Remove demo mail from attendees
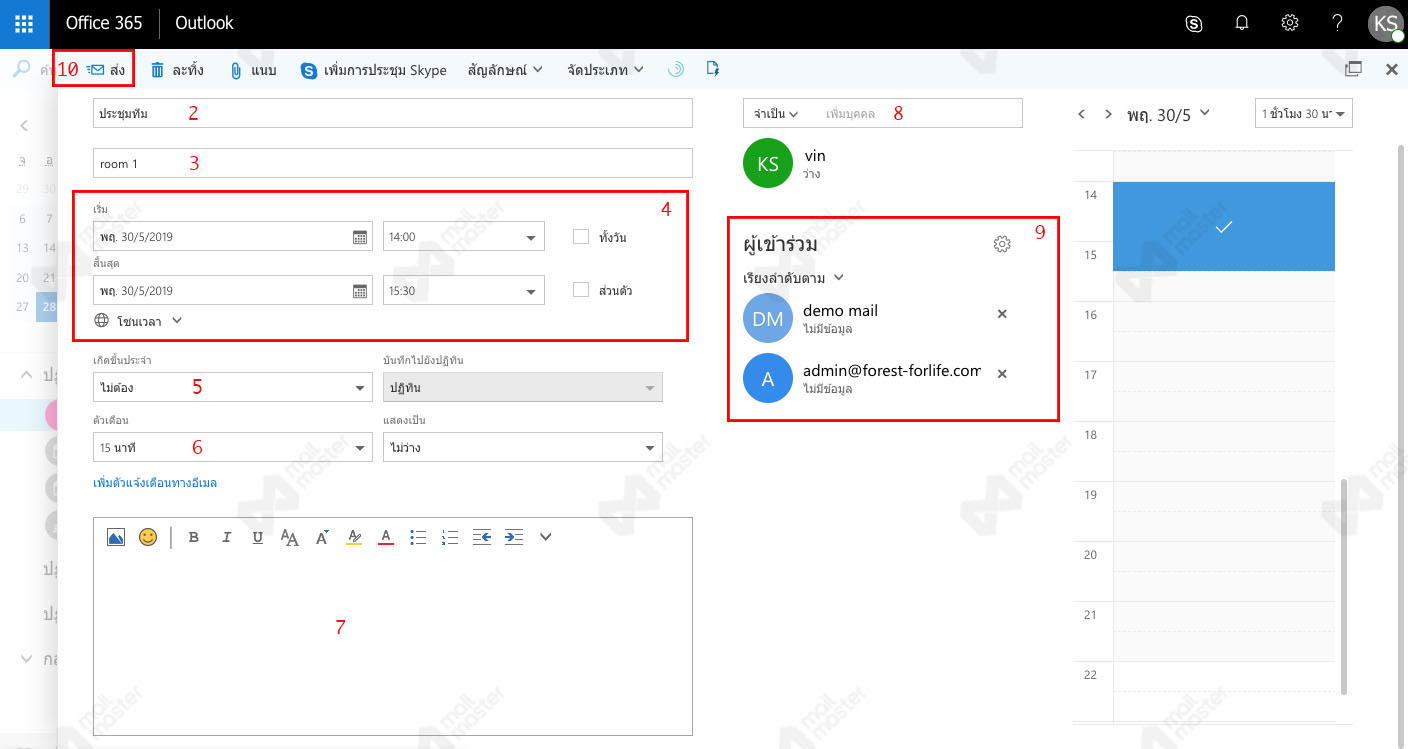 click(x=1002, y=313)
